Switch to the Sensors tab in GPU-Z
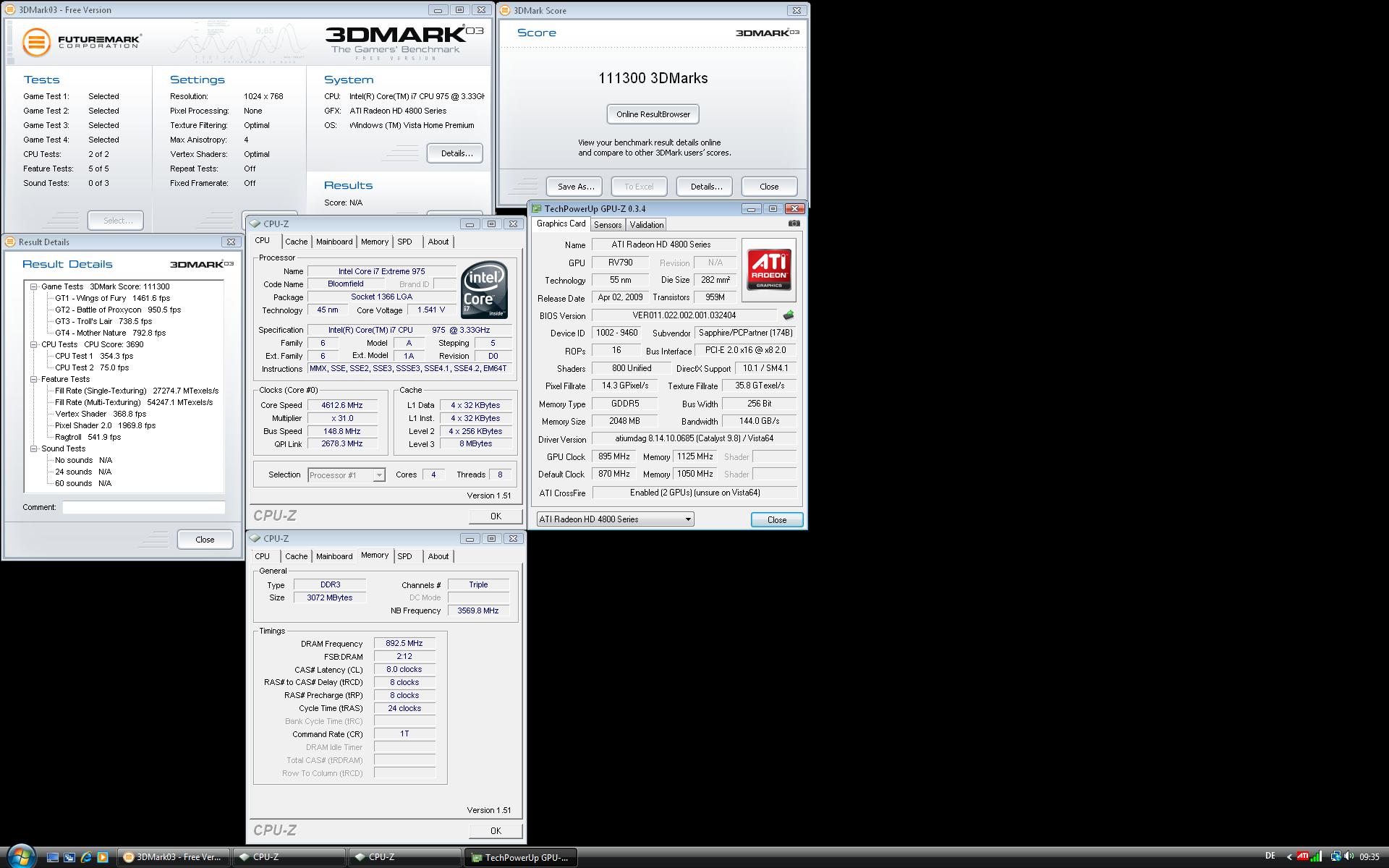The image size is (1389, 868). [608, 225]
